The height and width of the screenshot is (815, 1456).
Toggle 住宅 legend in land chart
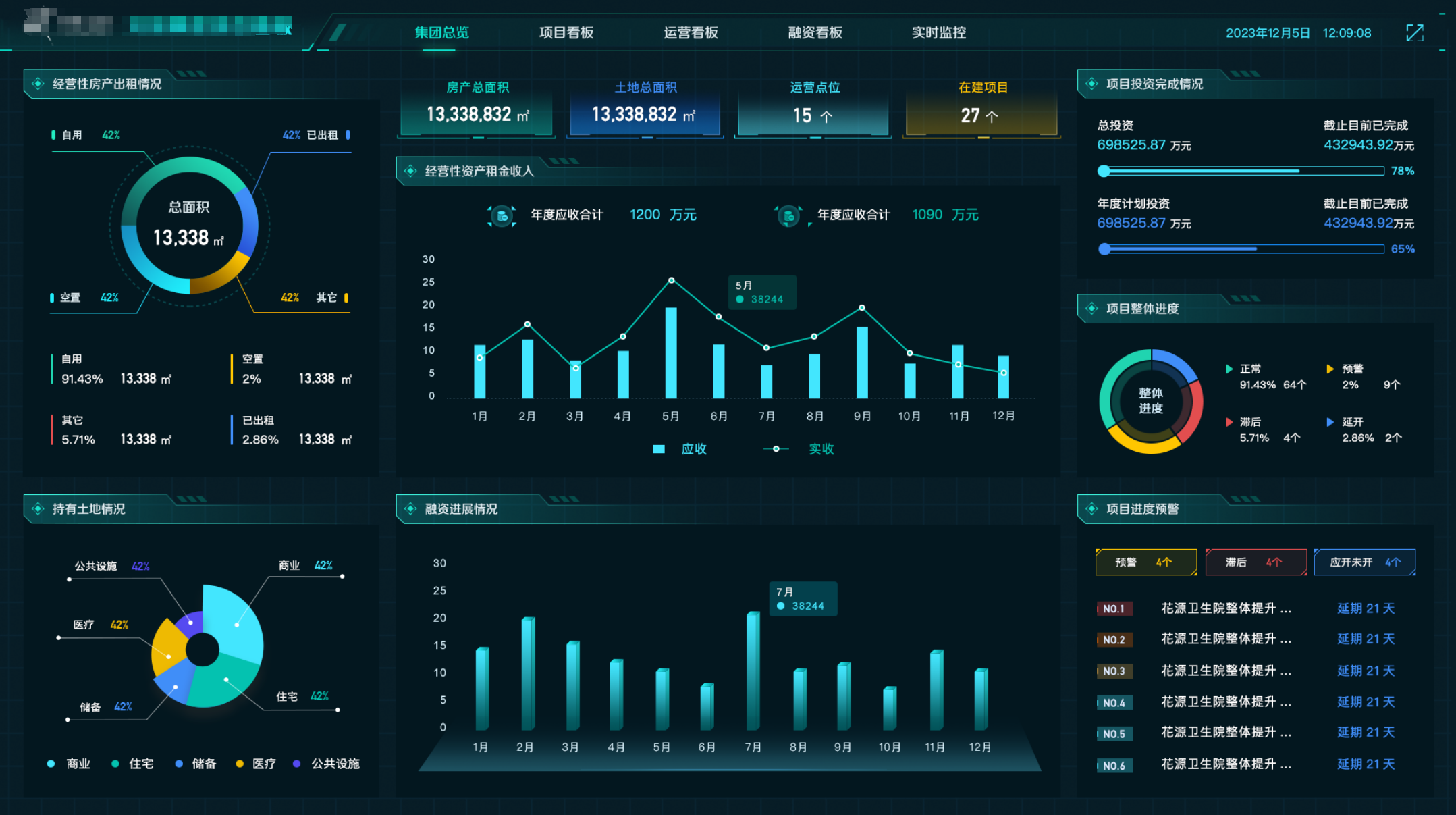132,764
